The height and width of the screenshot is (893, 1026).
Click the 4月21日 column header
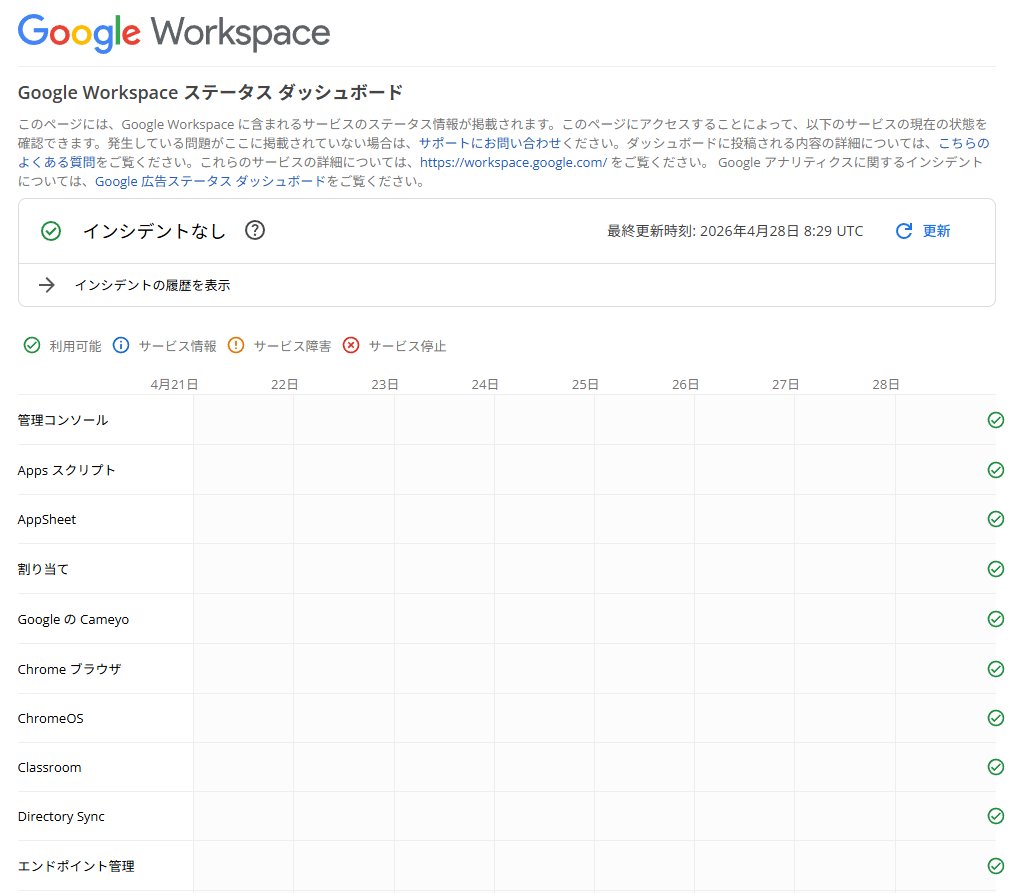tap(174, 384)
